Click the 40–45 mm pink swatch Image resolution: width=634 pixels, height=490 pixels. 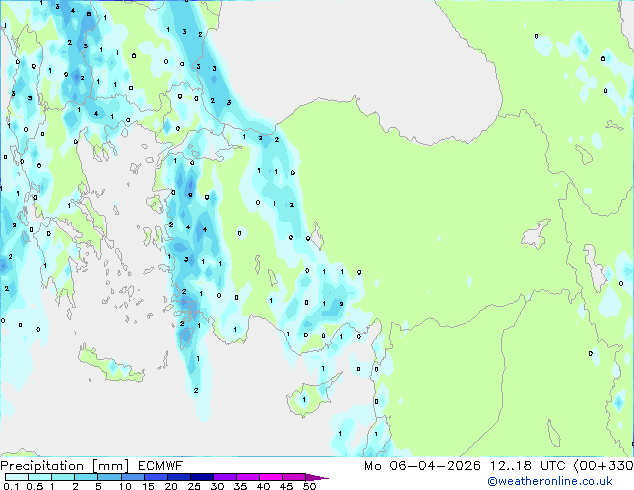[271, 477]
